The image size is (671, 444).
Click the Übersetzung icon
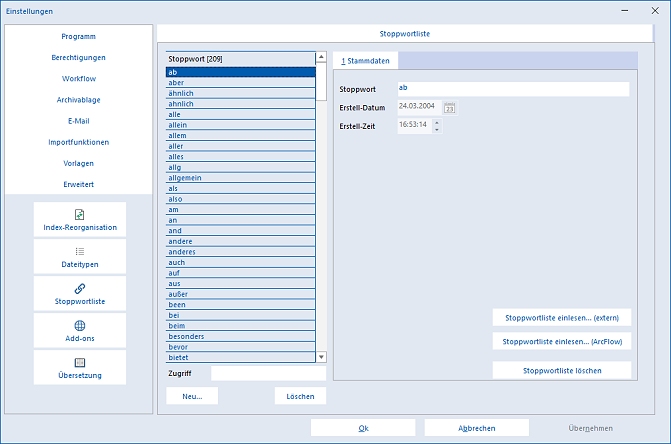(80, 363)
